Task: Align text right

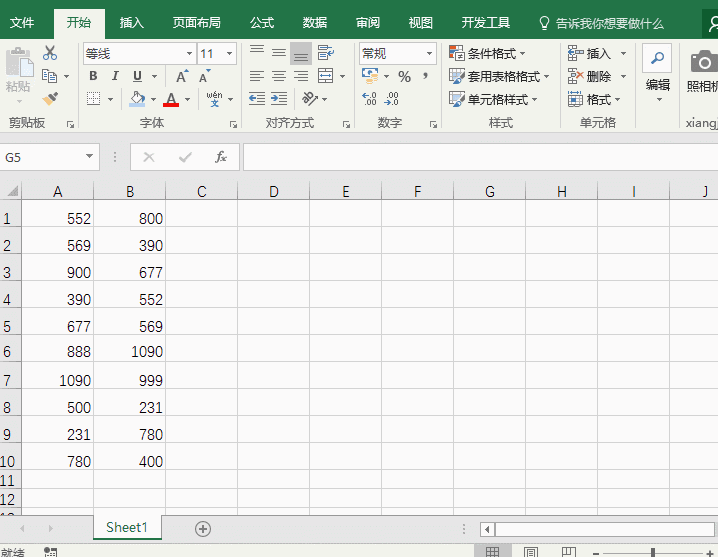Action: point(301,76)
